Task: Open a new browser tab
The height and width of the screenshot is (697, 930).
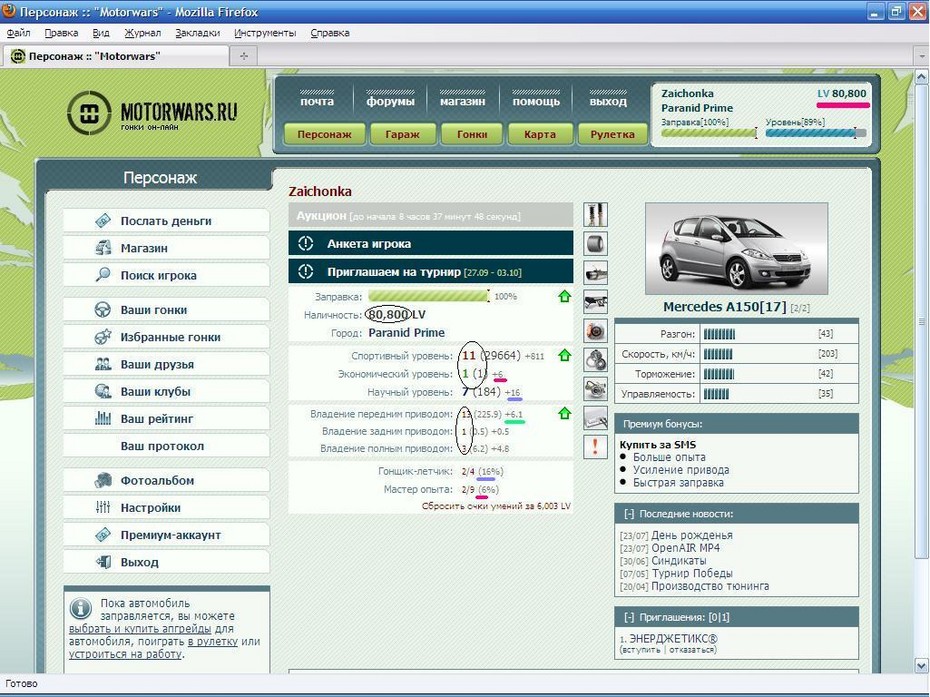Action: (244, 56)
